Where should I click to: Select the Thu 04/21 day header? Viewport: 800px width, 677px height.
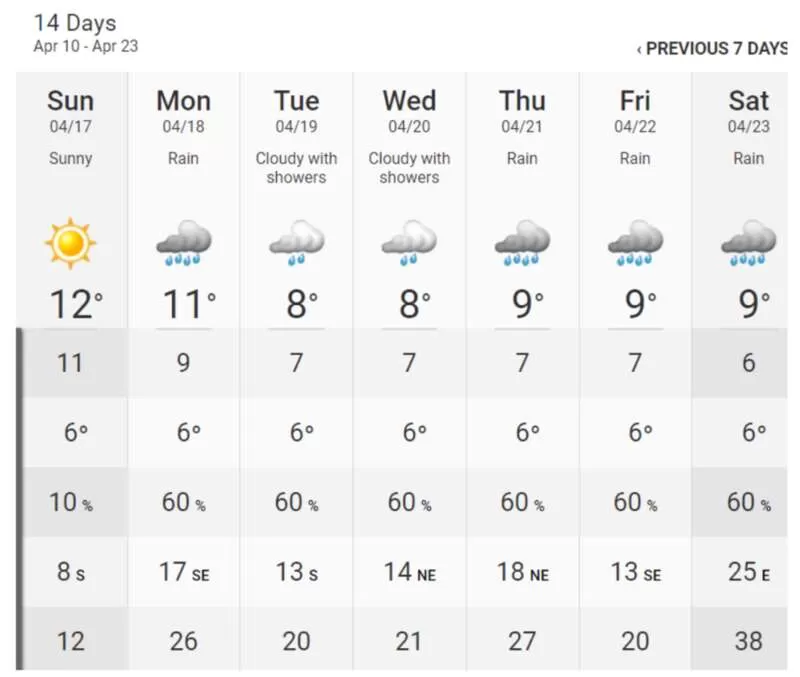(522, 111)
